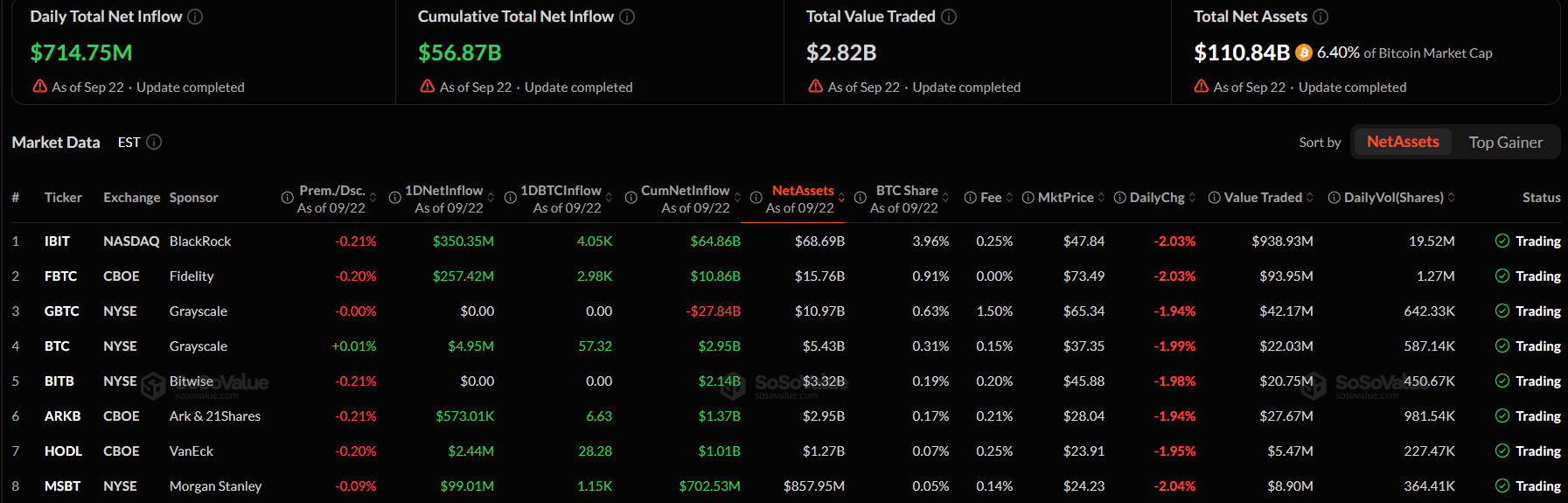Viewport: 1568px width, 503px height.
Task: Click GBTC cumulative inflow -$27.84B
Action: (713, 311)
